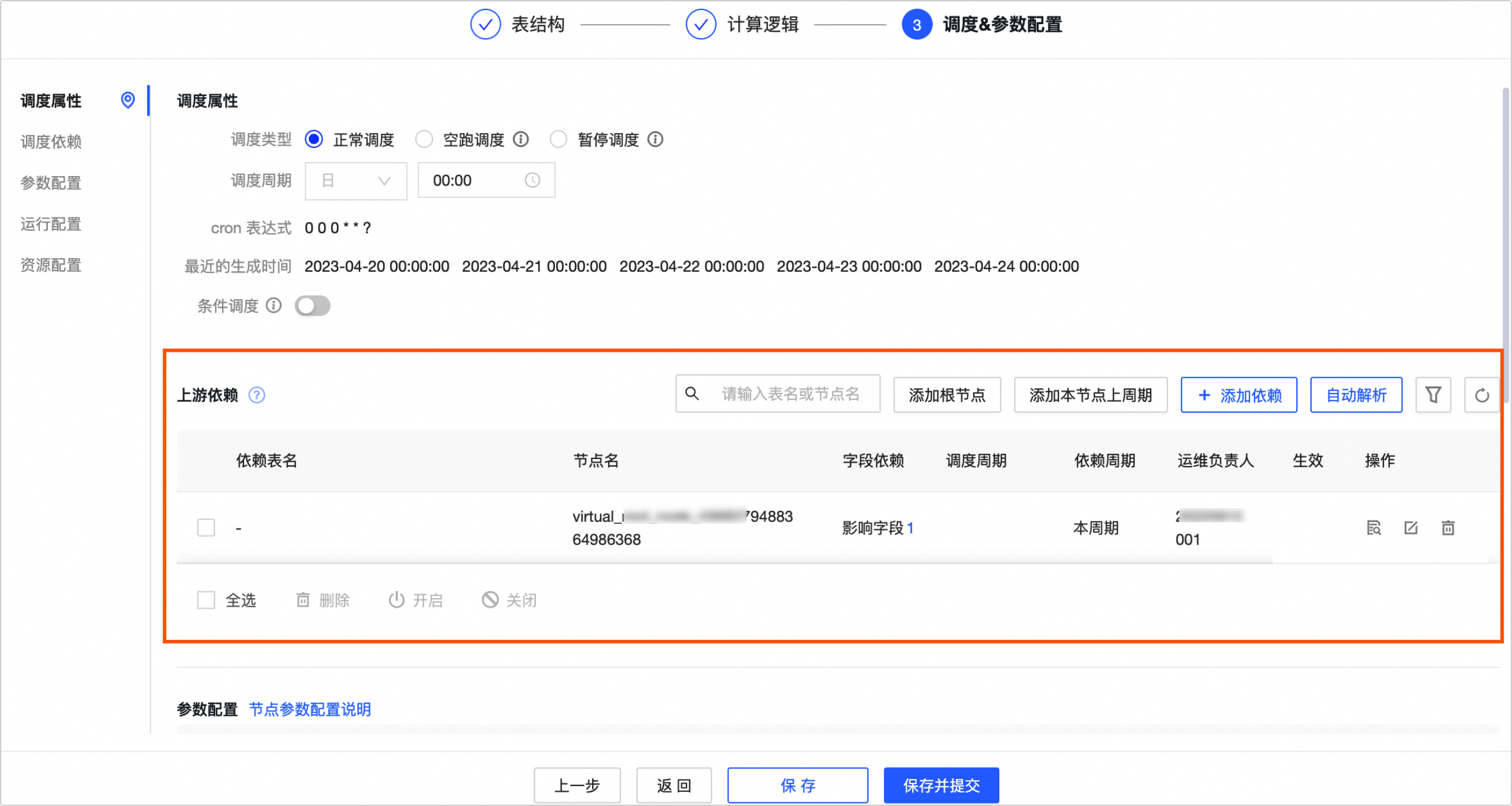
Task: Click the 添加依赖 button
Action: 1239,395
